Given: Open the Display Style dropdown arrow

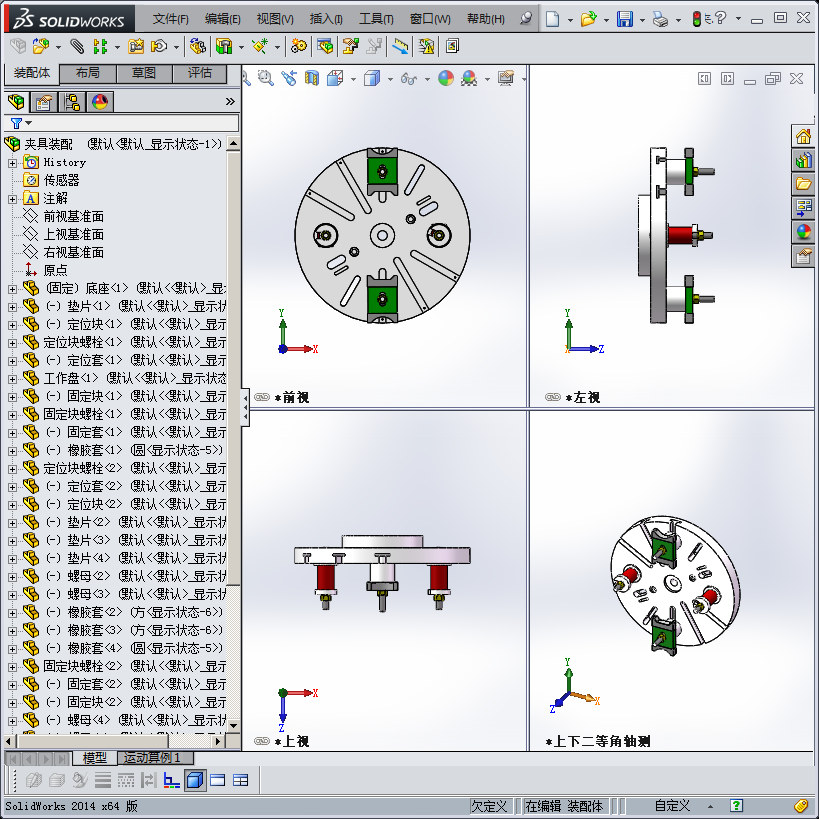Looking at the screenshot, I should [x=390, y=79].
